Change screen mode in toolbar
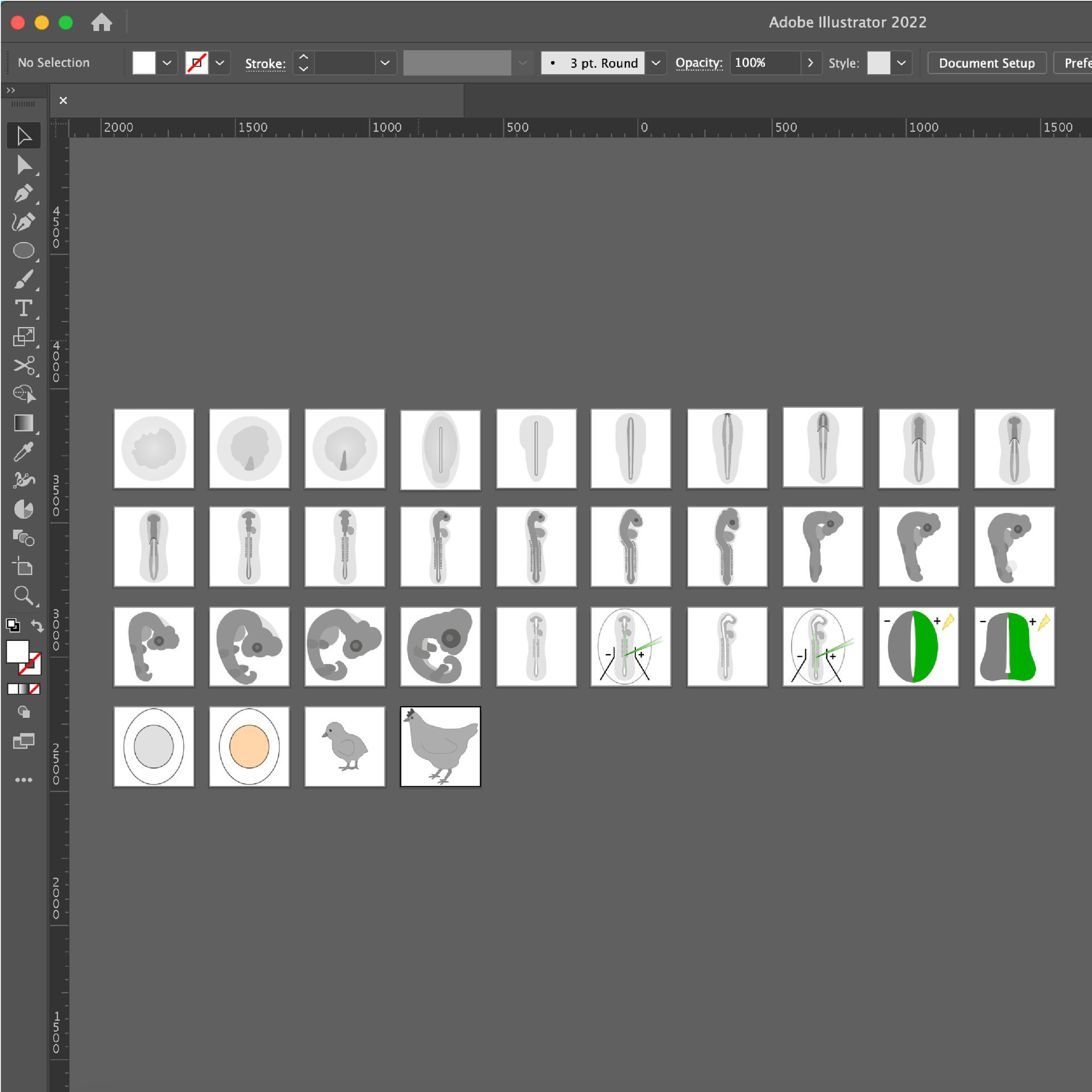Image resolution: width=1092 pixels, height=1092 pixels. [x=23, y=741]
